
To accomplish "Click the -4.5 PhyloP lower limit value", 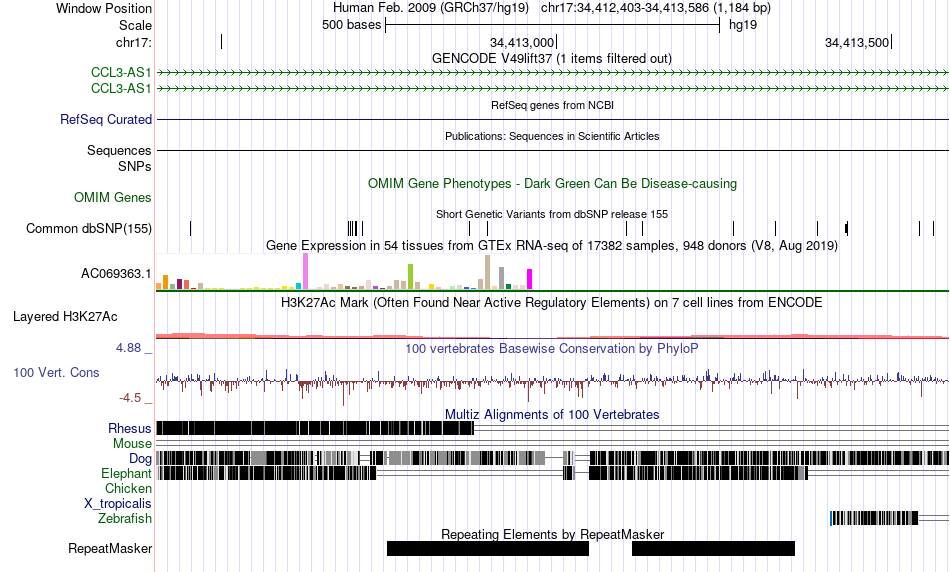I will point(130,398).
